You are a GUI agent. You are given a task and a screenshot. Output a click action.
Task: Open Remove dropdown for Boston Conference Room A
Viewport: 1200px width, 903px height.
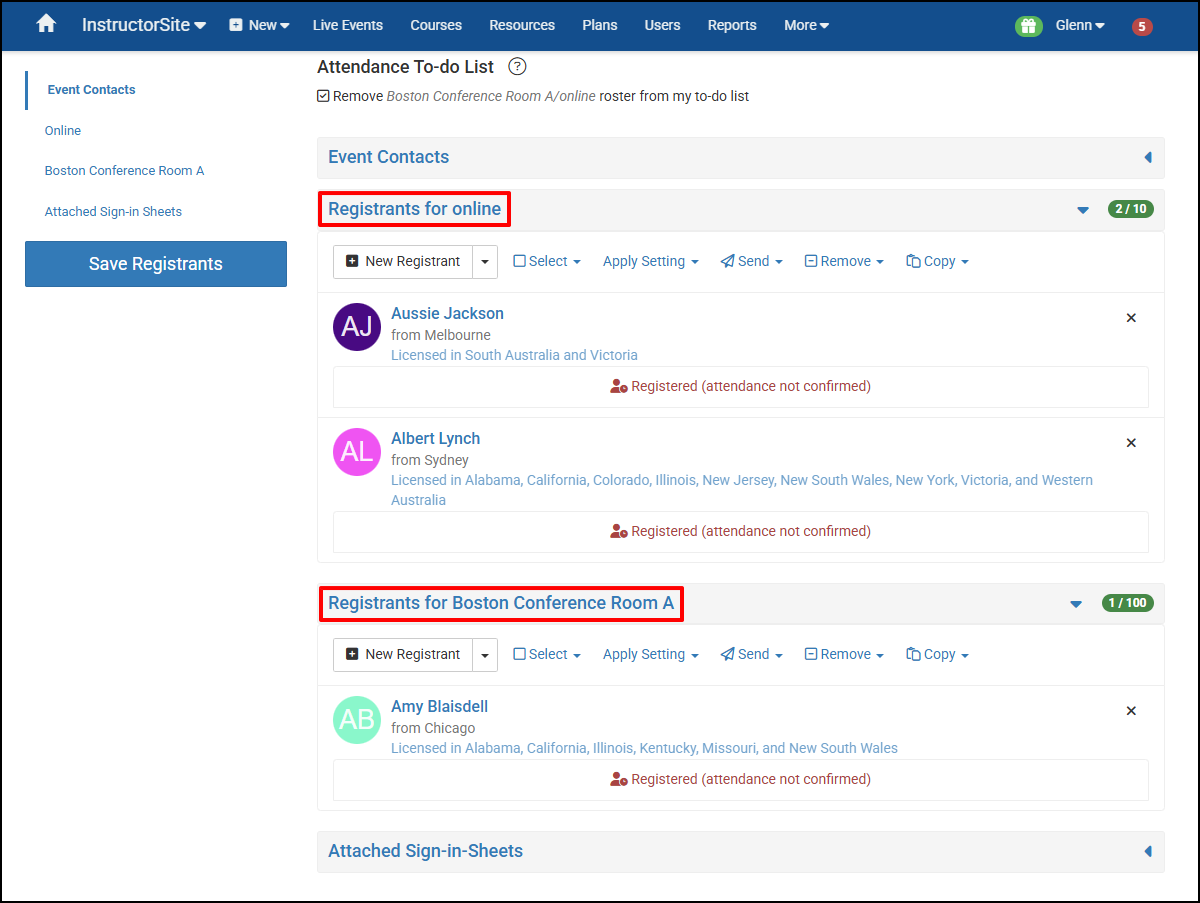[844, 654]
